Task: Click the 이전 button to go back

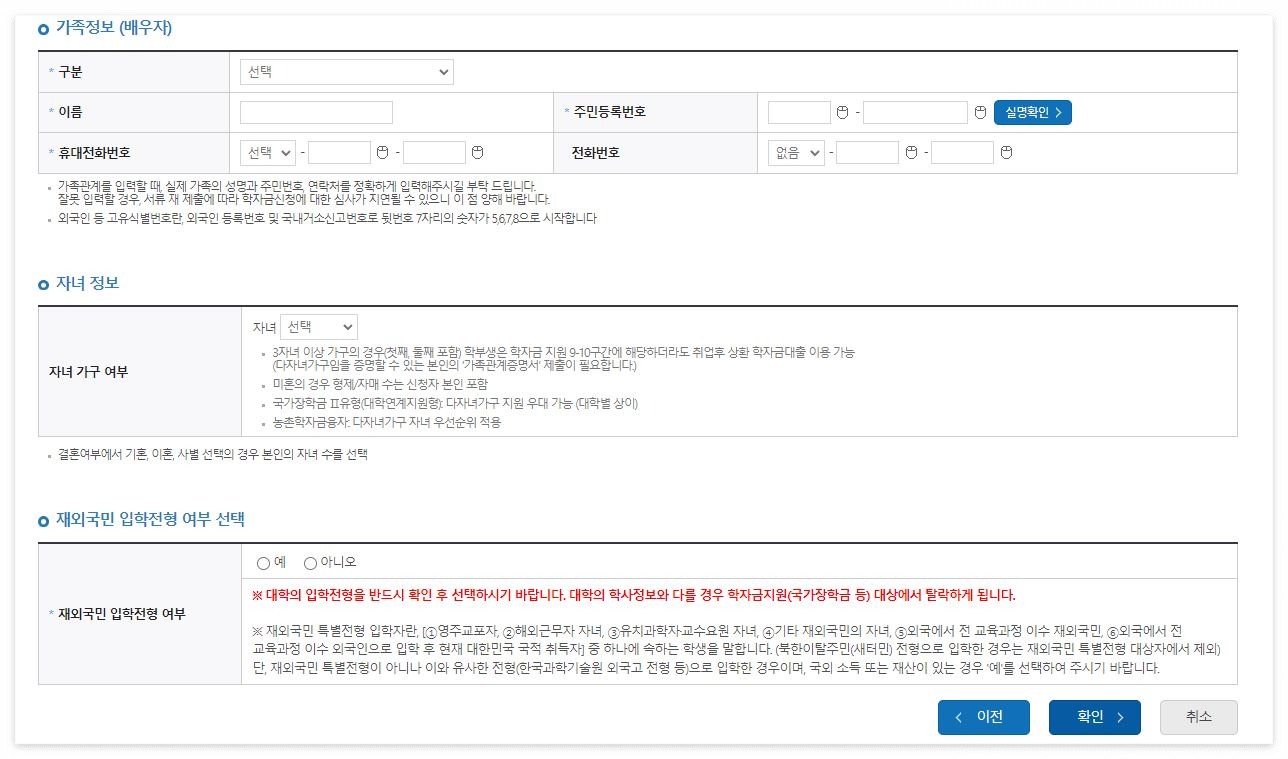Action: pyautogui.click(x=983, y=717)
